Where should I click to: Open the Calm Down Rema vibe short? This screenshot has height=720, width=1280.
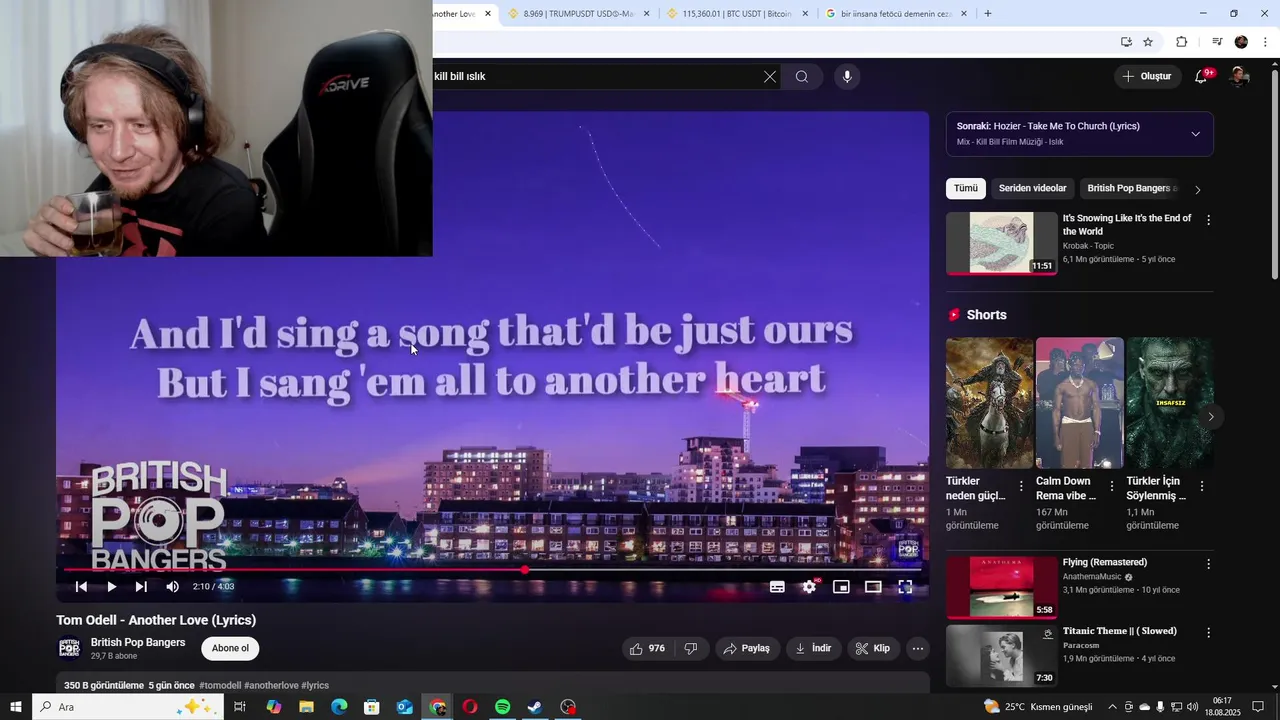pos(1080,403)
